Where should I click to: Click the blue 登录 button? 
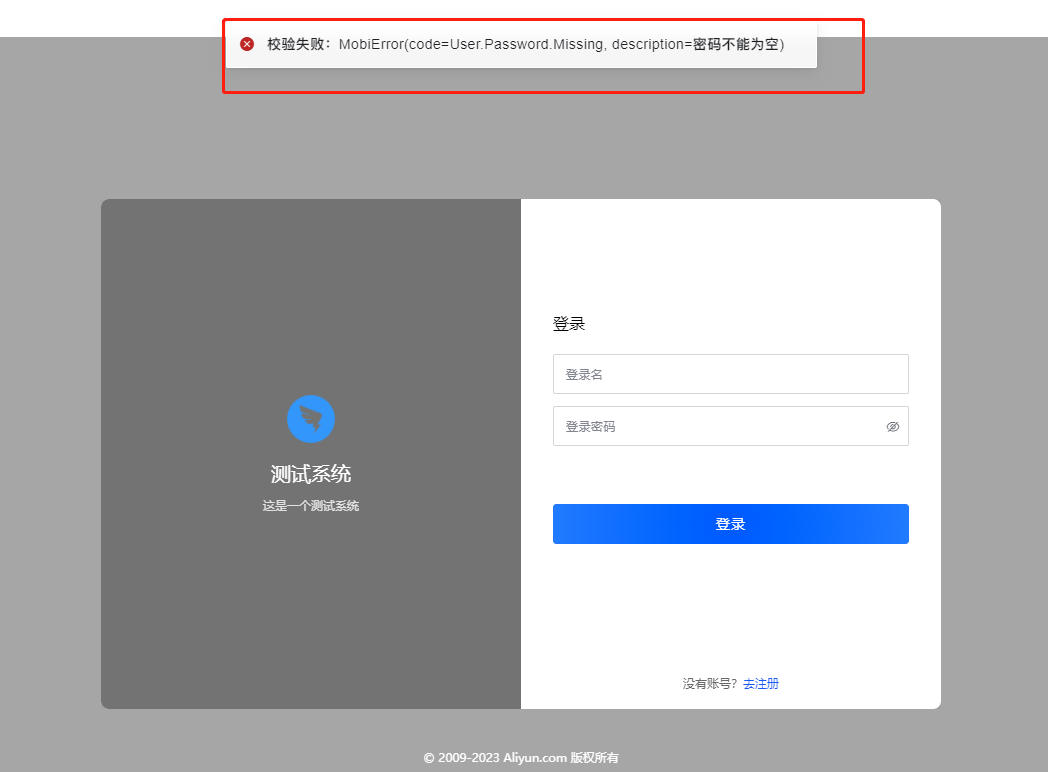tap(731, 524)
